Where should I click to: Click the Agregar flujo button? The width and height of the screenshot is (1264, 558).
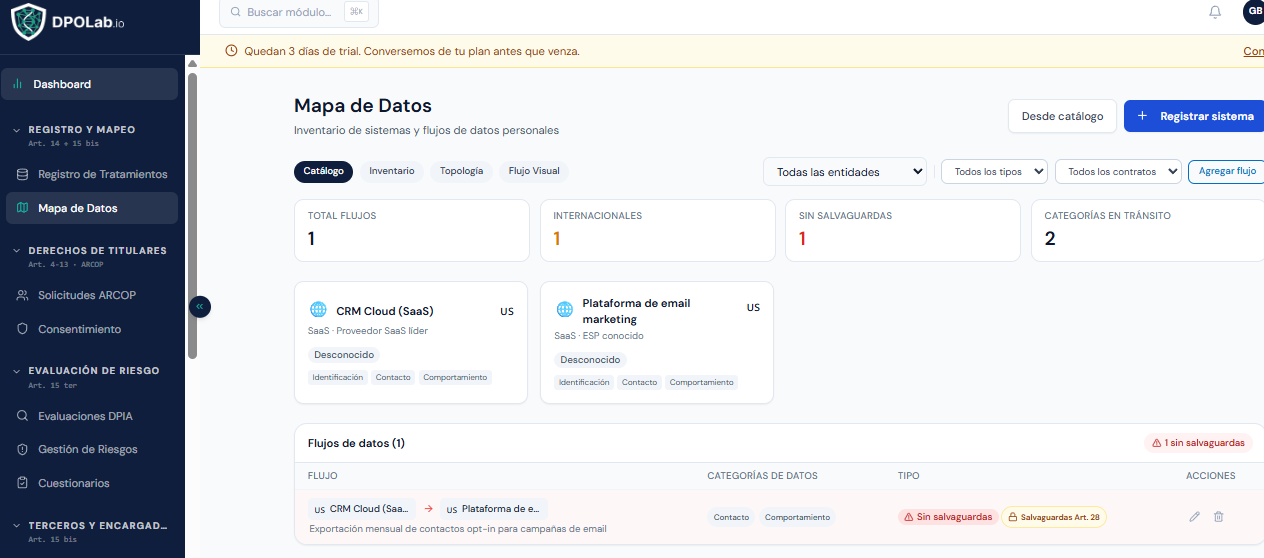tap(1227, 171)
